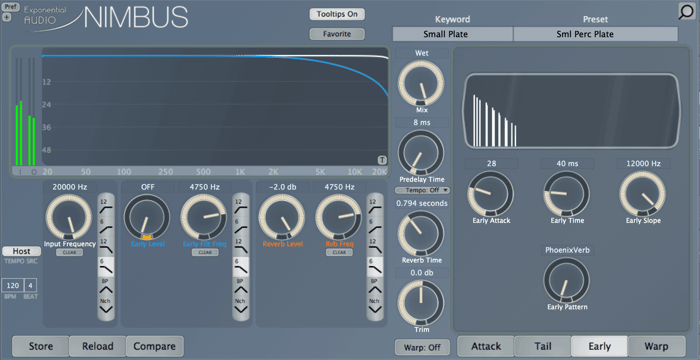Select 6 dB low-pass for Input Frequency filter
This screenshot has width=700, height=360.
(106, 266)
